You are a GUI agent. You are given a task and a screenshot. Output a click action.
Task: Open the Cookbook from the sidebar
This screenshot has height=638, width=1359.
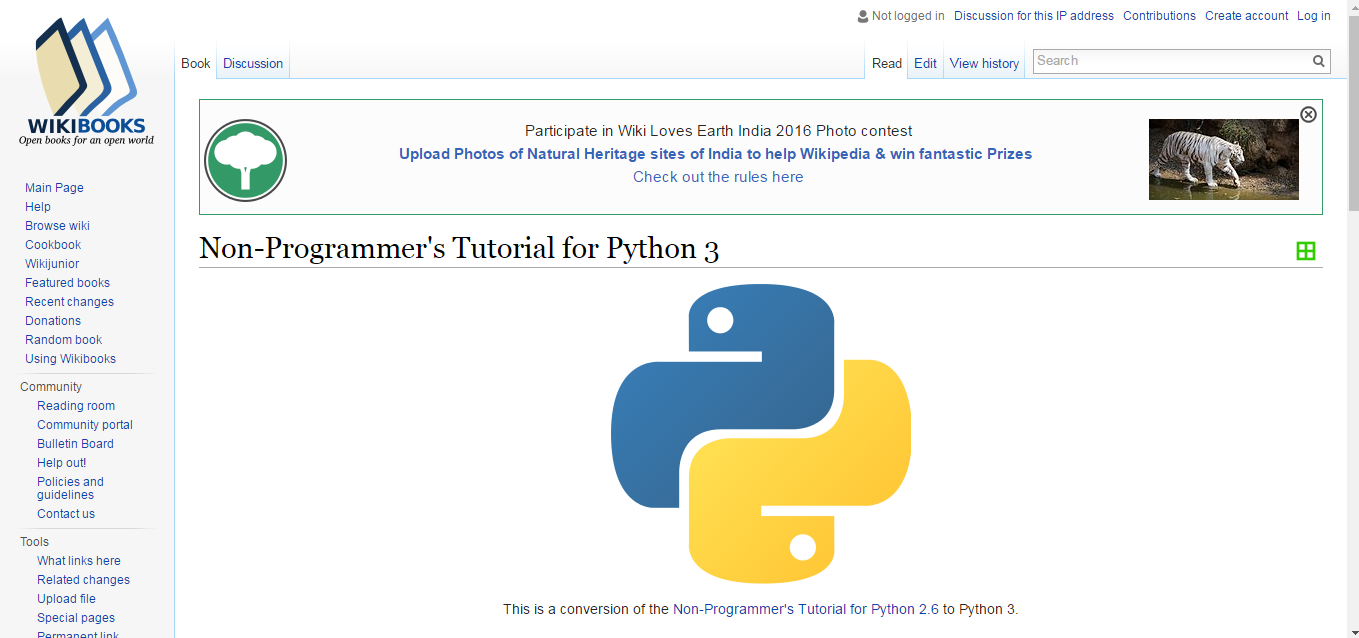coord(52,244)
